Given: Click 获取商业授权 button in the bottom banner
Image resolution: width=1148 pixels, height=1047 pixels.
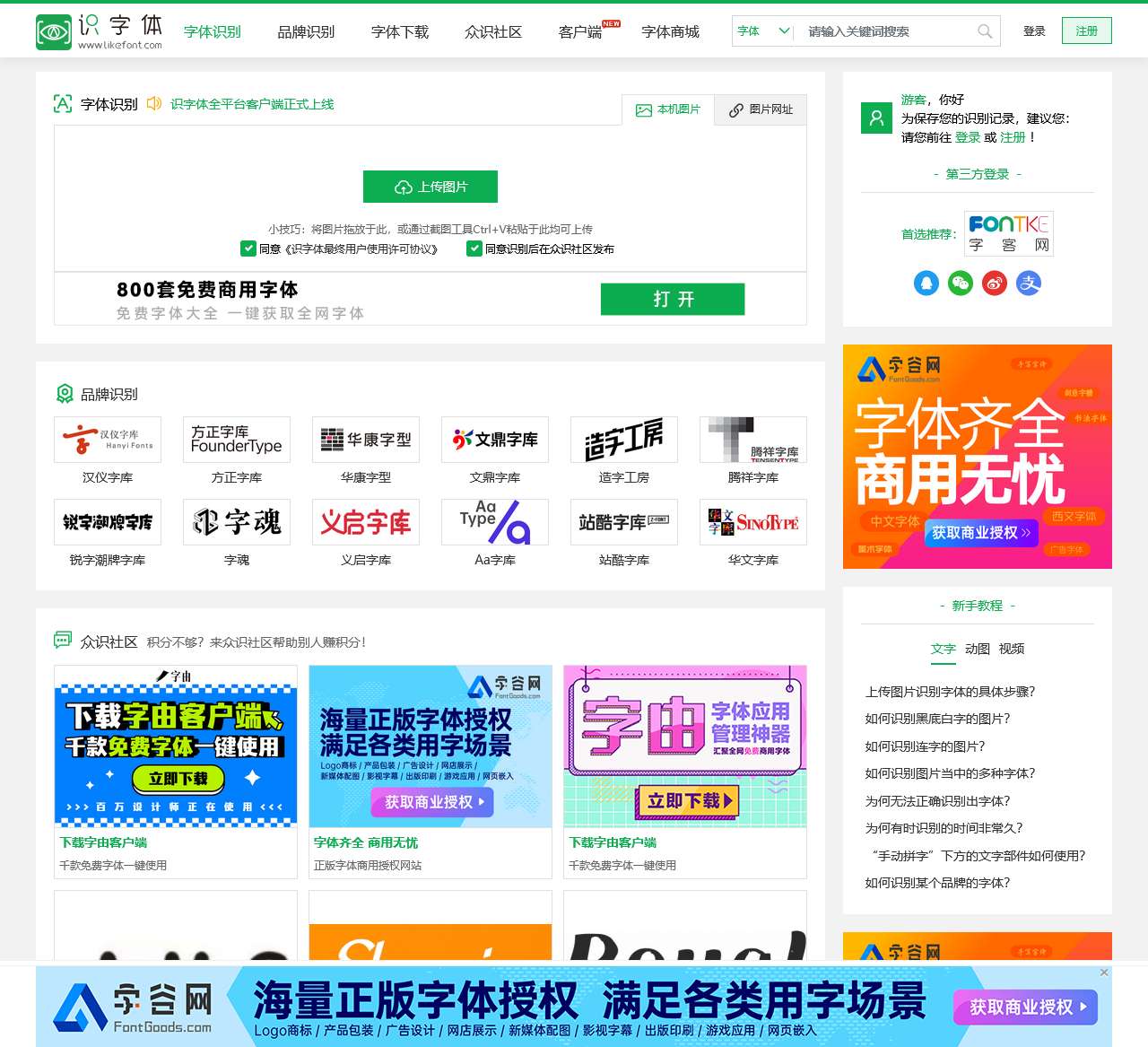Looking at the screenshot, I should (1026, 1008).
